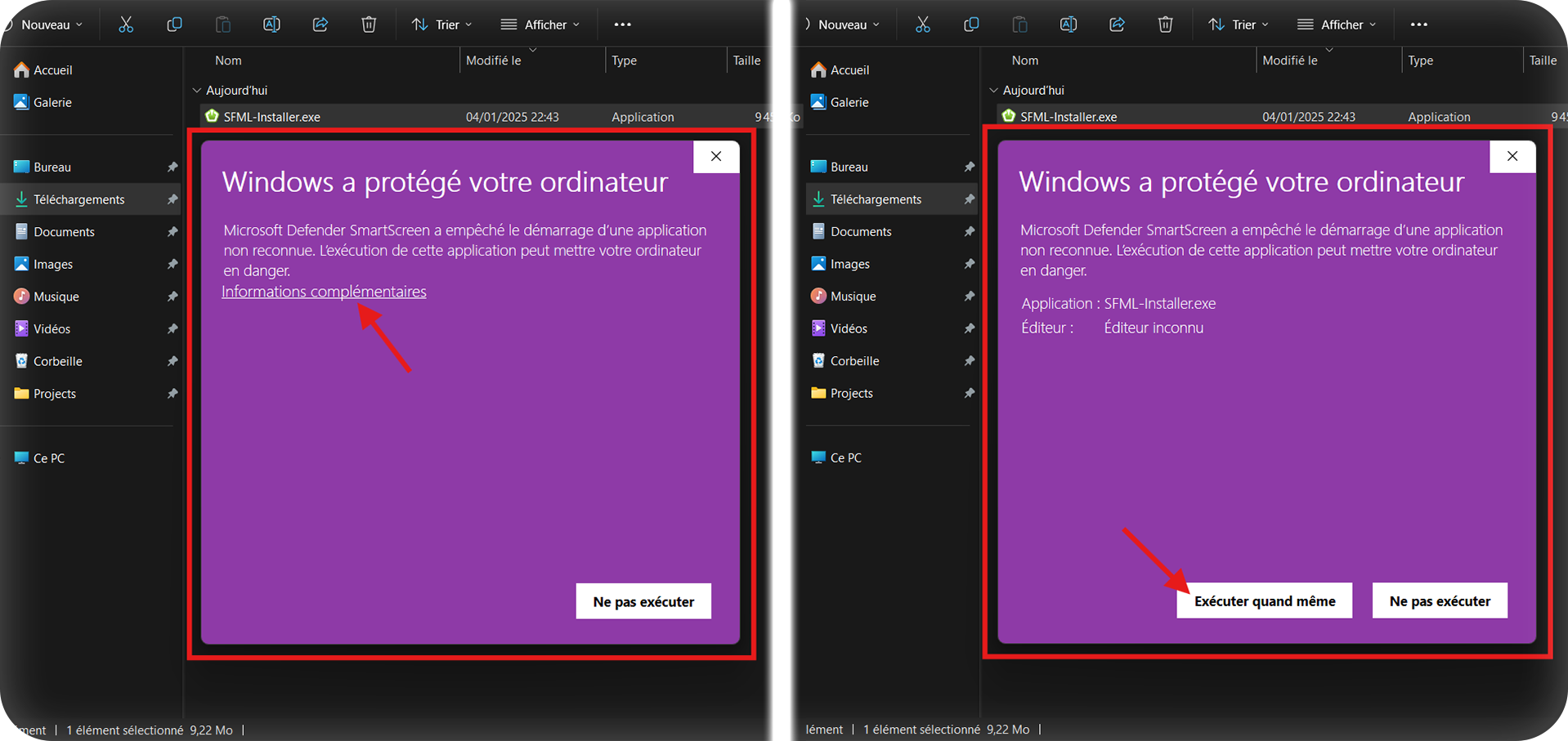Unpin Images via pin icon, right sidebar

coord(970,264)
